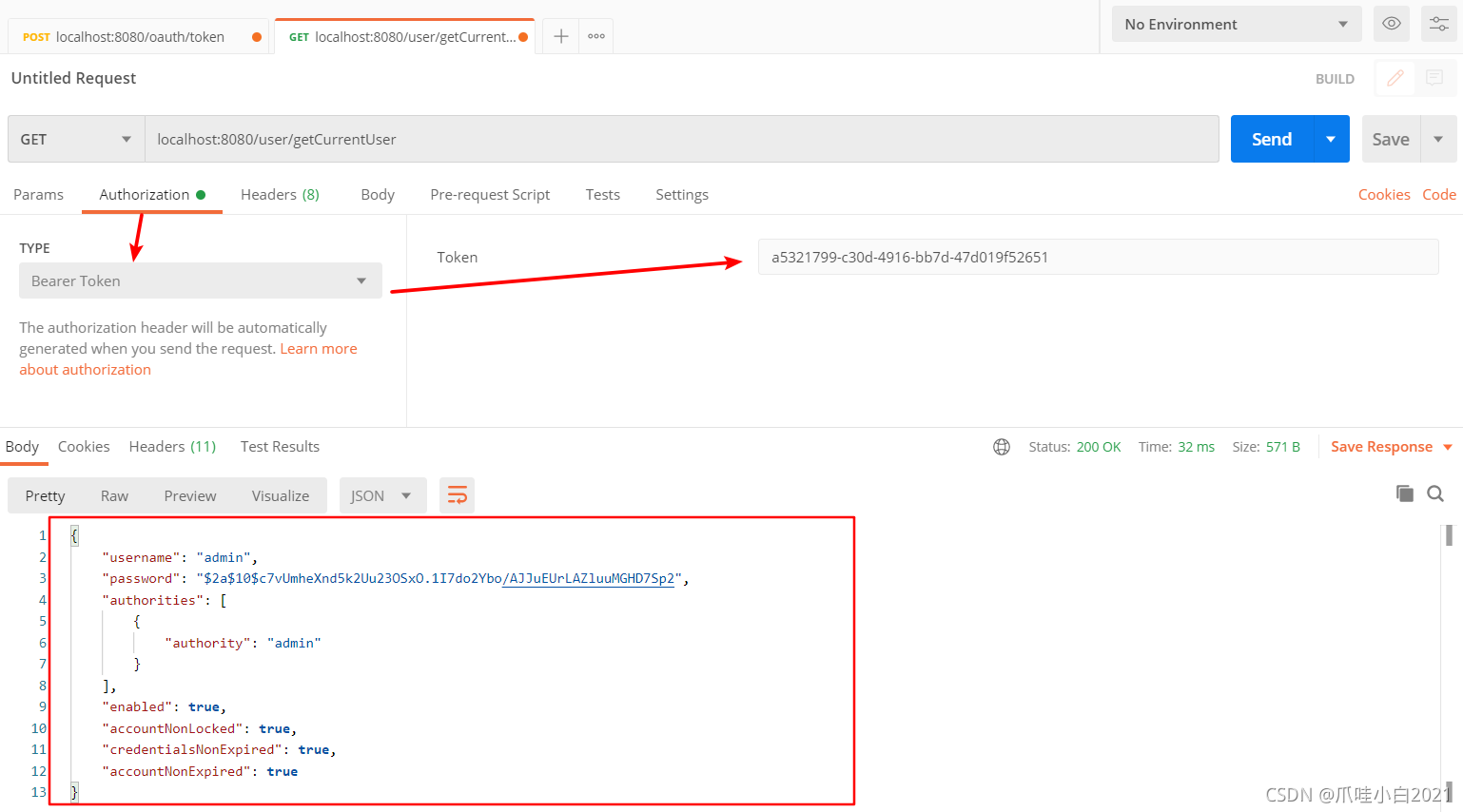Click the network globe icon beside Status

click(1002, 447)
